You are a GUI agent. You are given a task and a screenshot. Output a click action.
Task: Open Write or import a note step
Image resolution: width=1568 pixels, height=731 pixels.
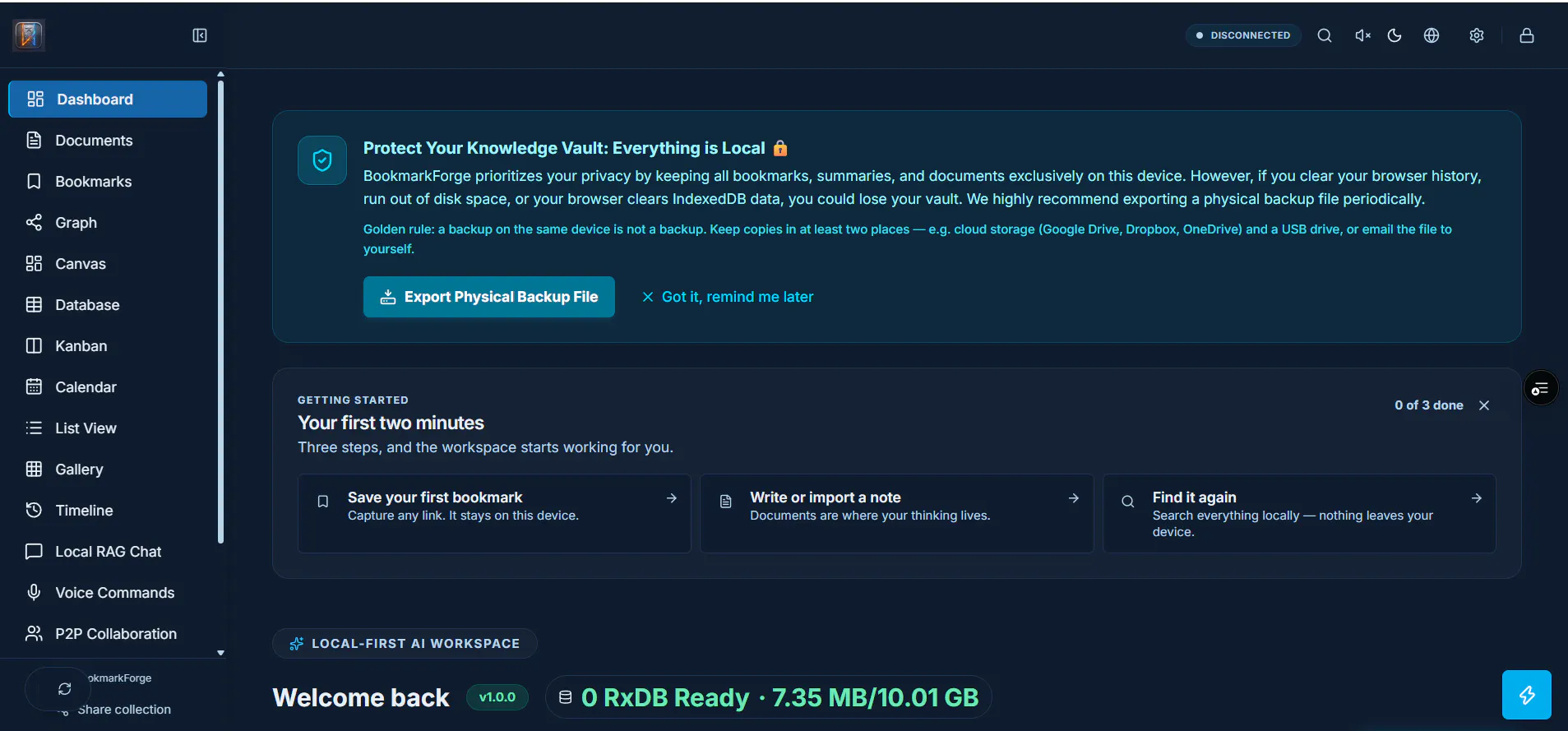click(896, 513)
